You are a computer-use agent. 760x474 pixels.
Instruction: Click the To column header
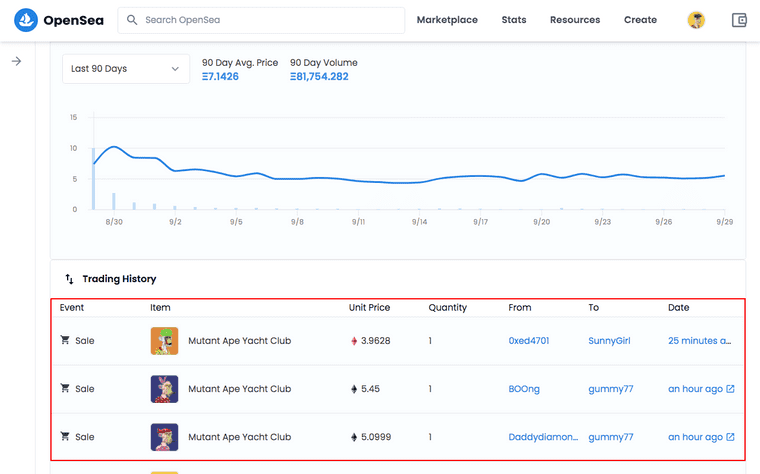point(593,307)
